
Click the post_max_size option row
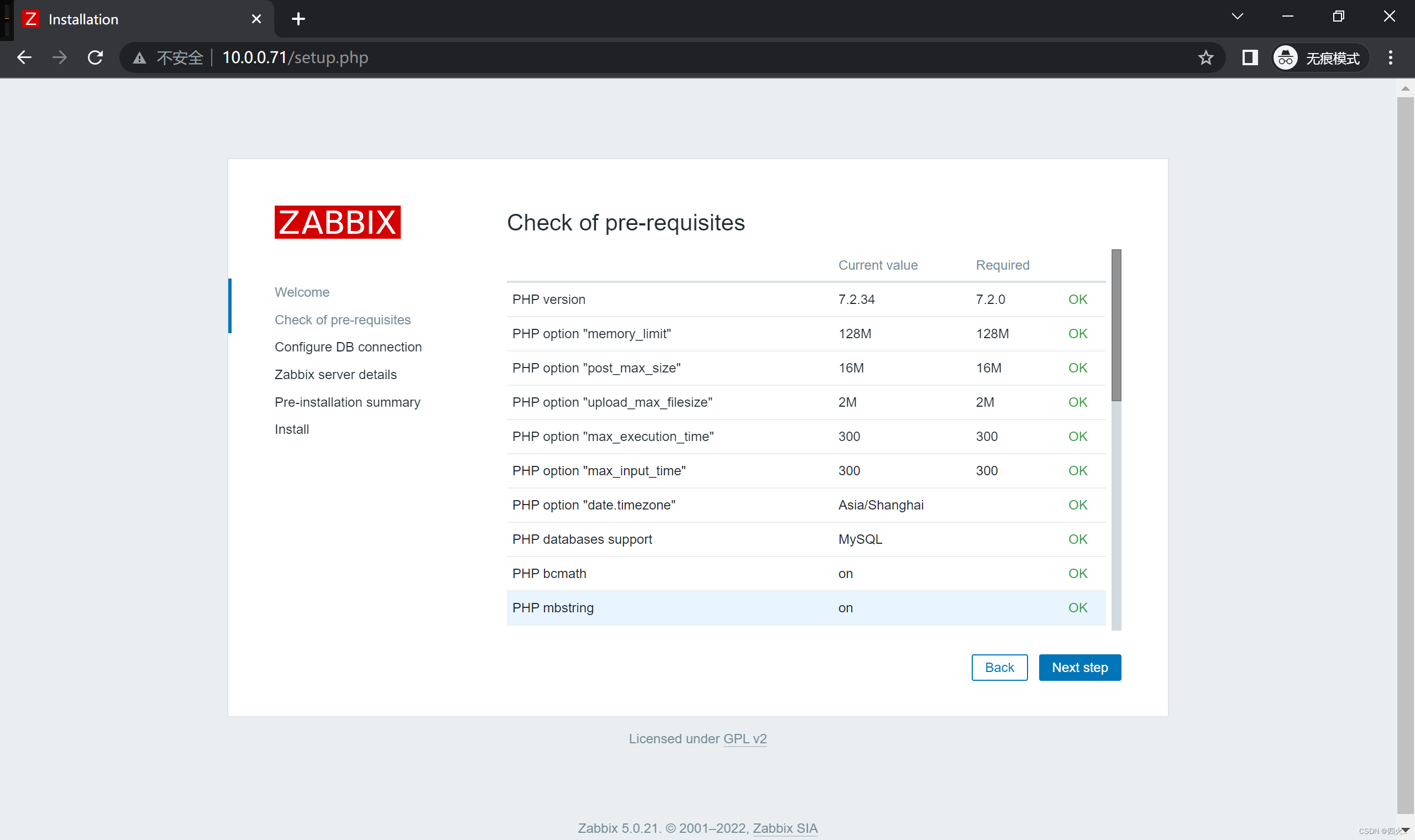click(x=806, y=368)
